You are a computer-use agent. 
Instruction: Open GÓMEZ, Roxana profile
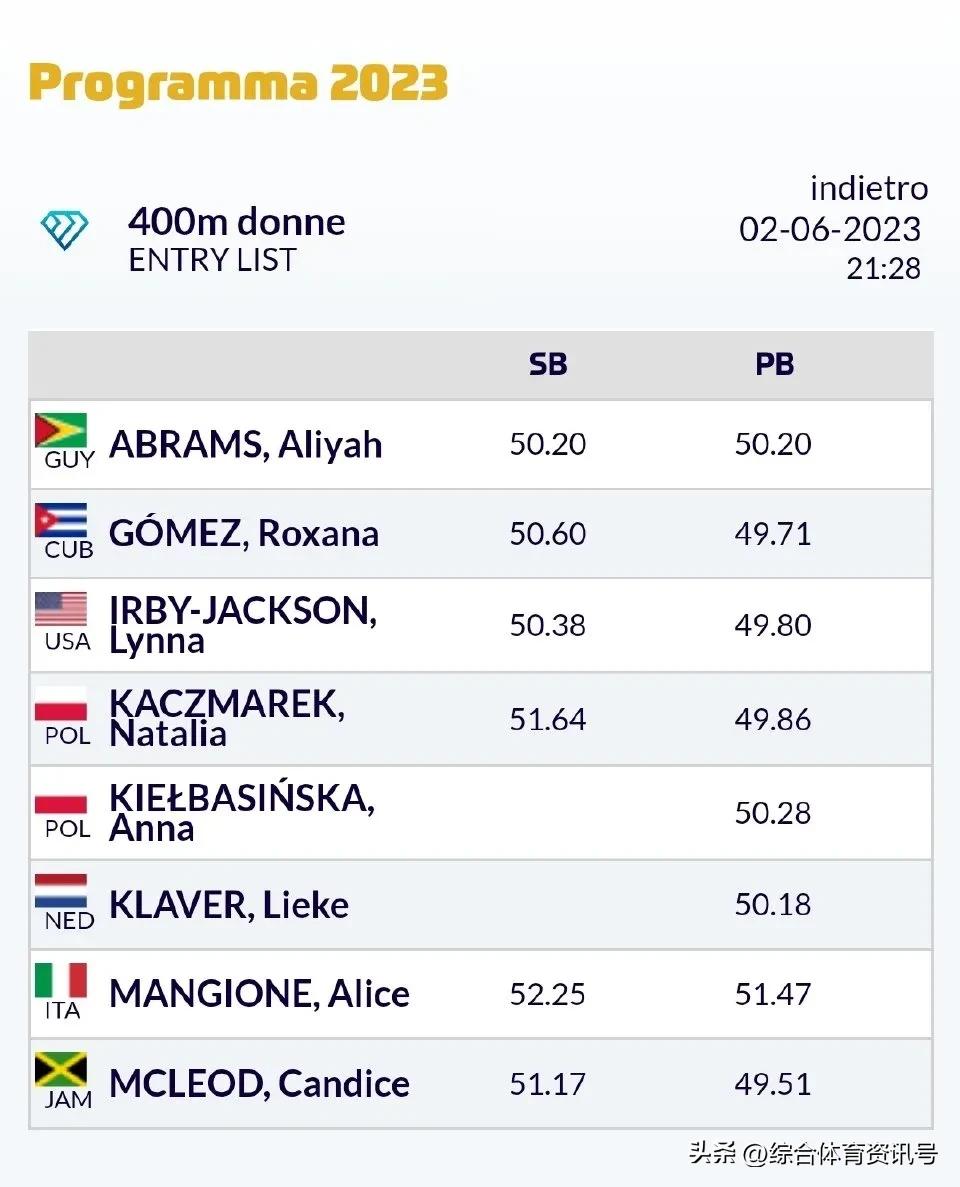(243, 533)
